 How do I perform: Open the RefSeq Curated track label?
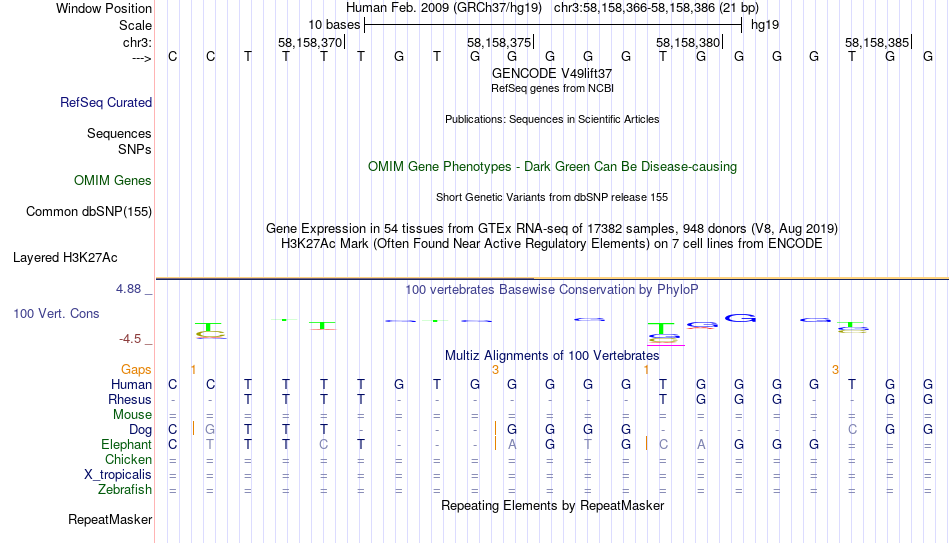pyautogui.click(x=106, y=102)
